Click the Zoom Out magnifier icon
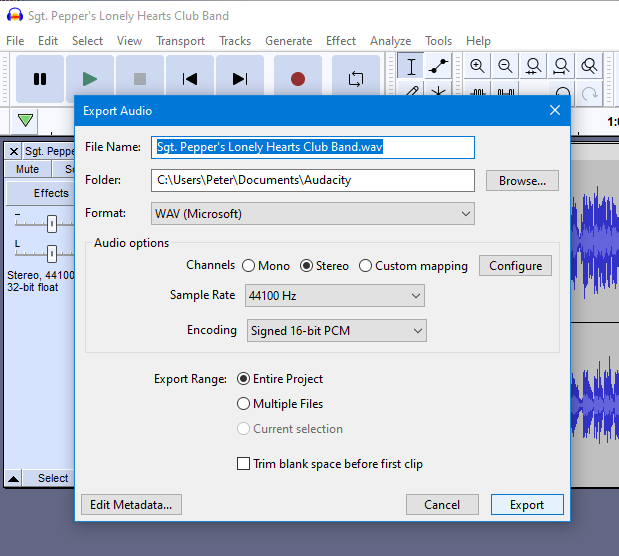619x556 pixels. click(x=505, y=66)
